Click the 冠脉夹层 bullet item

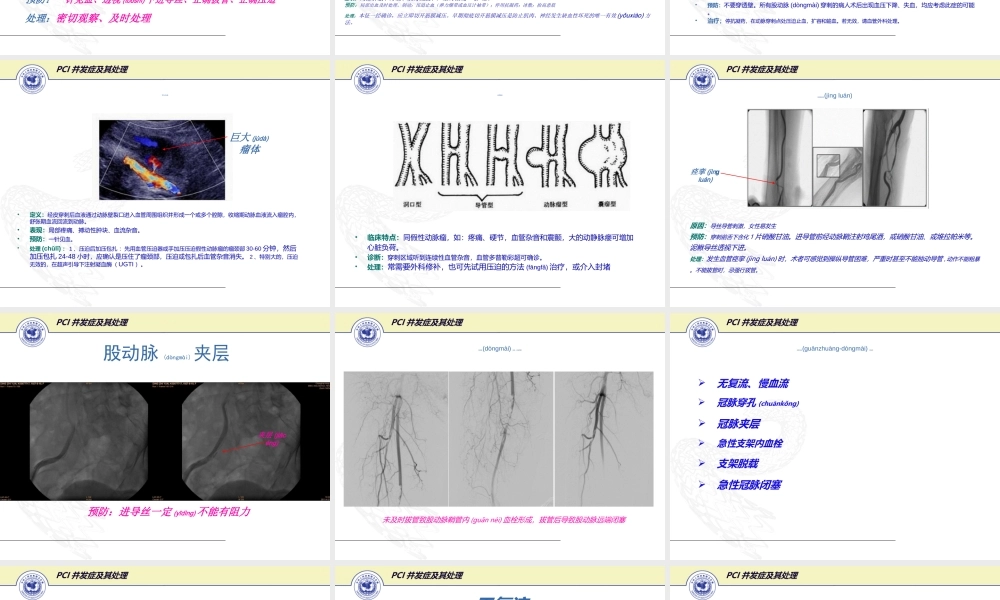(739, 424)
